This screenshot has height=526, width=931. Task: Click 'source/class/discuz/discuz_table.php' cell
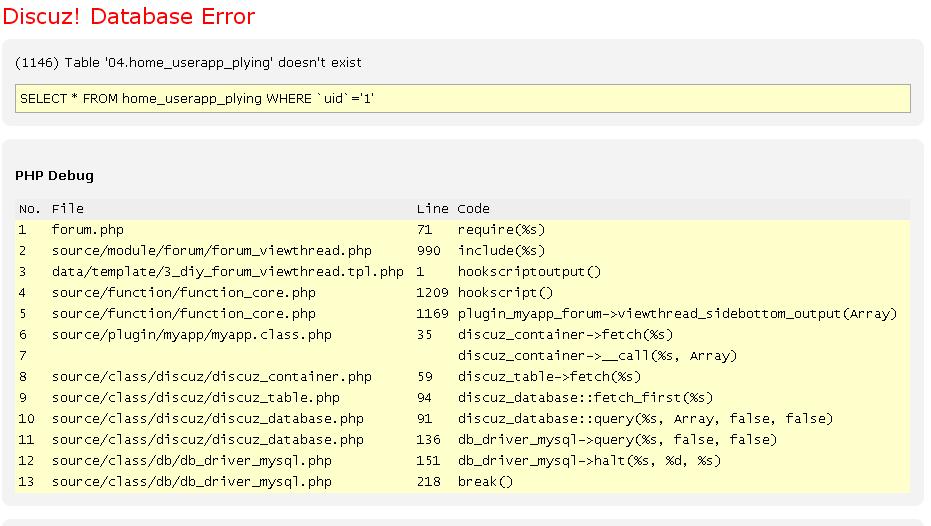click(x=195, y=398)
